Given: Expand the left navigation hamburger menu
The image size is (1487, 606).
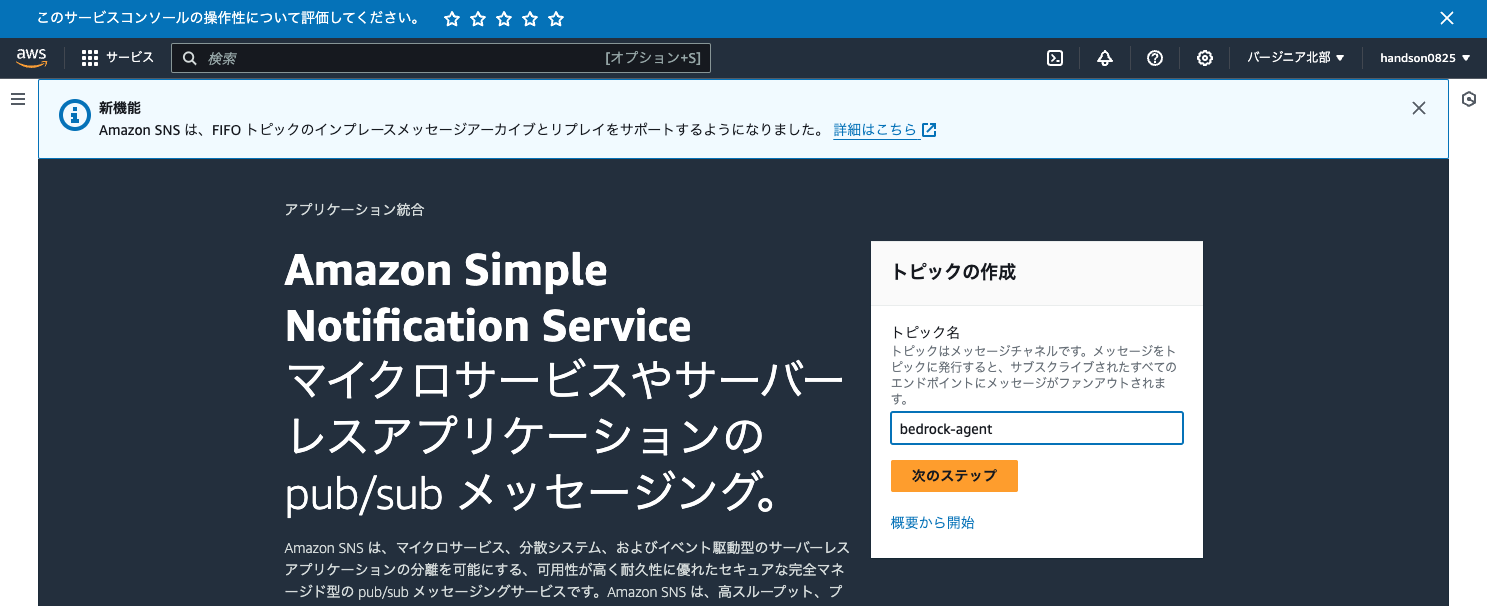Looking at the screenshot, I should pyautogui.click(x=17, y=99).
